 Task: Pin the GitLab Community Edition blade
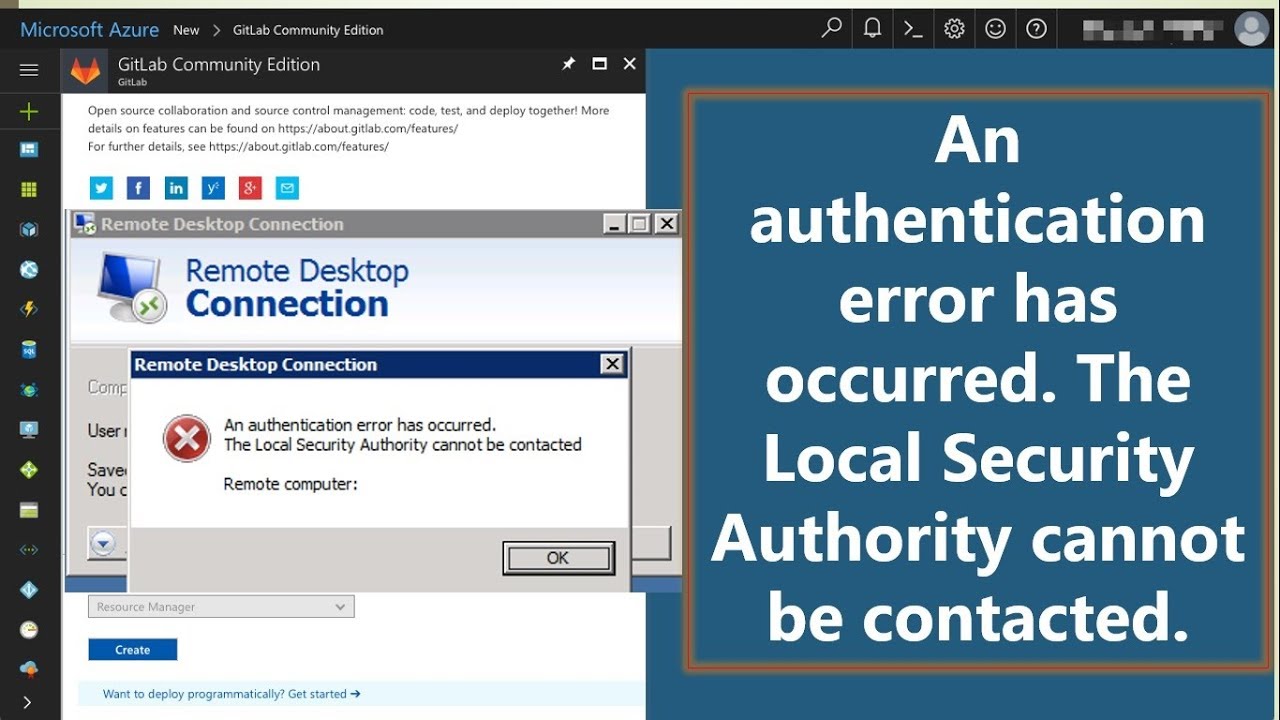pos(568,64)
